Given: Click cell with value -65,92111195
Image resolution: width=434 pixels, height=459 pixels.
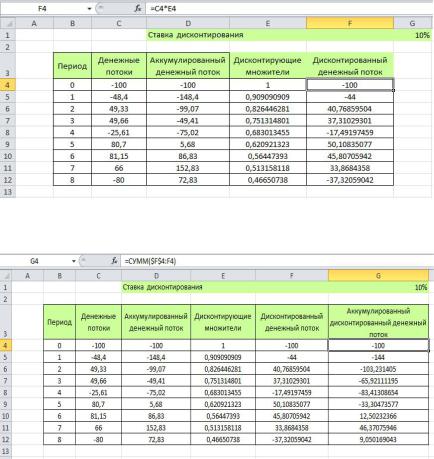Looking at the screenshot, I should (378, 381).
